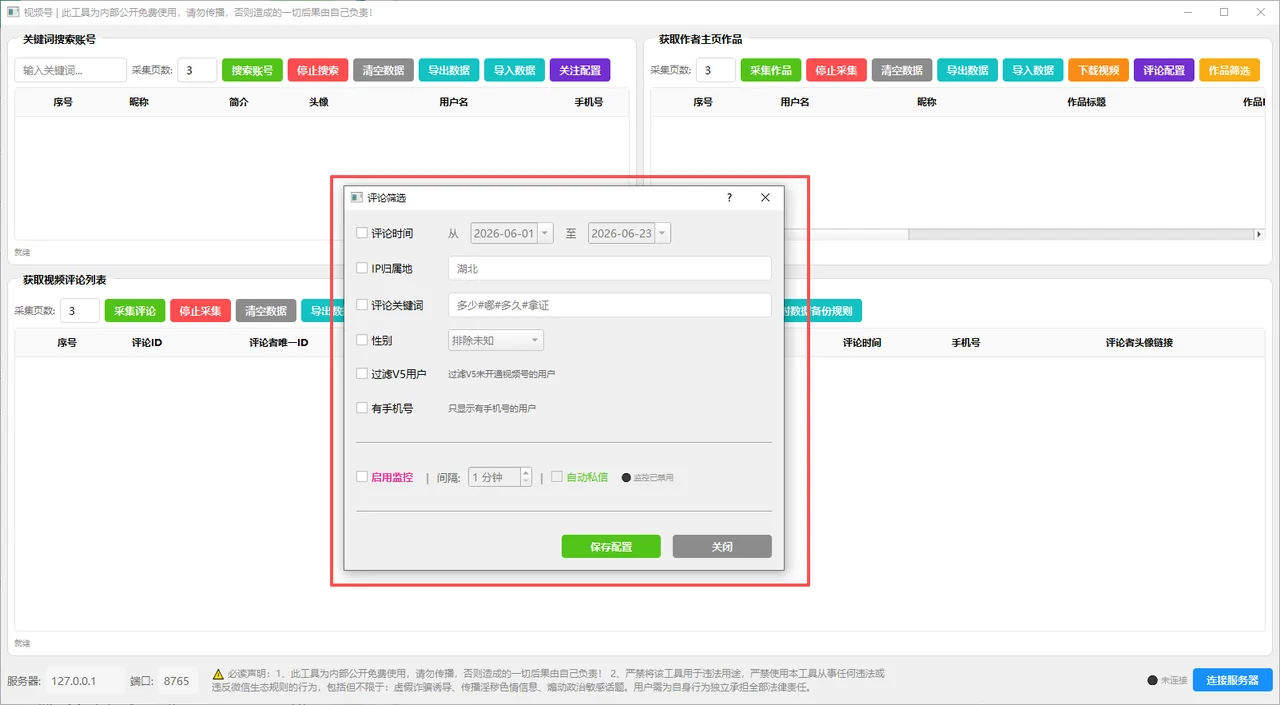This screenshot has width=1280, height=705.
Task: Click the orange 下载视频 button
Action: [x=1098, y=70]
